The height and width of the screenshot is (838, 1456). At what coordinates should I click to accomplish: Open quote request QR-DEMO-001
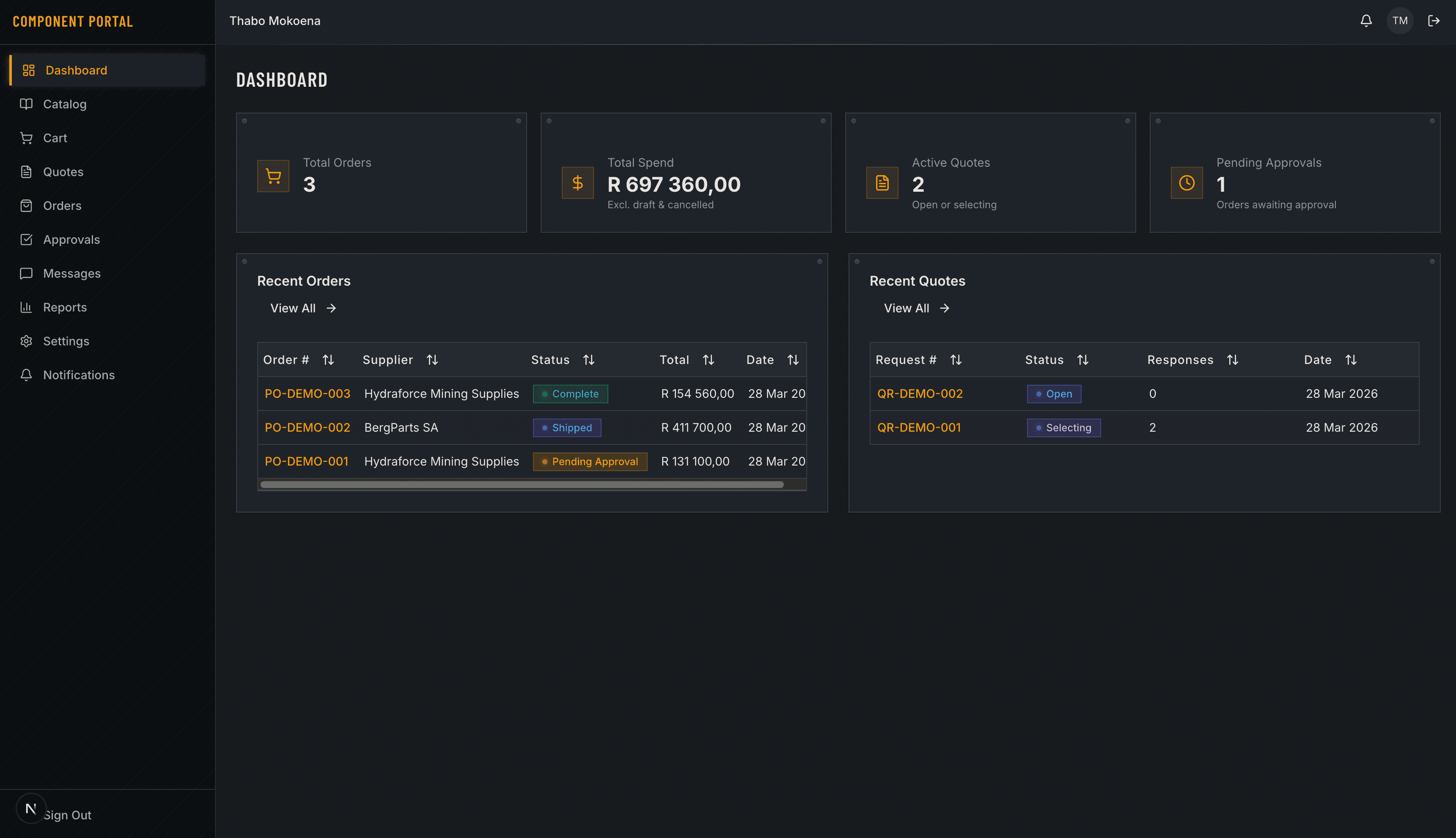[x=919, y=427]
